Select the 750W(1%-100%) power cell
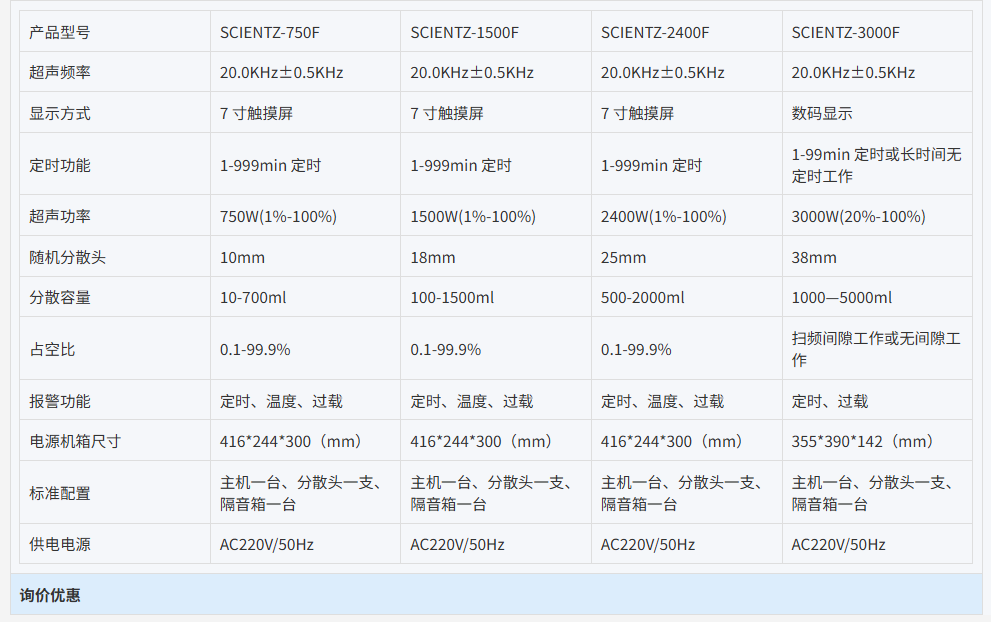The width and height of the screenshot is (991, 622). tap(278, 217)
